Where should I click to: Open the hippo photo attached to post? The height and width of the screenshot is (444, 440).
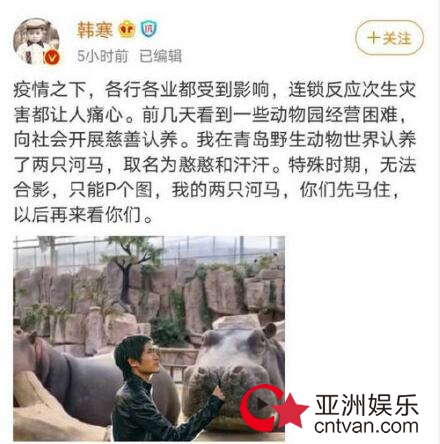click(x=149, y=338)
